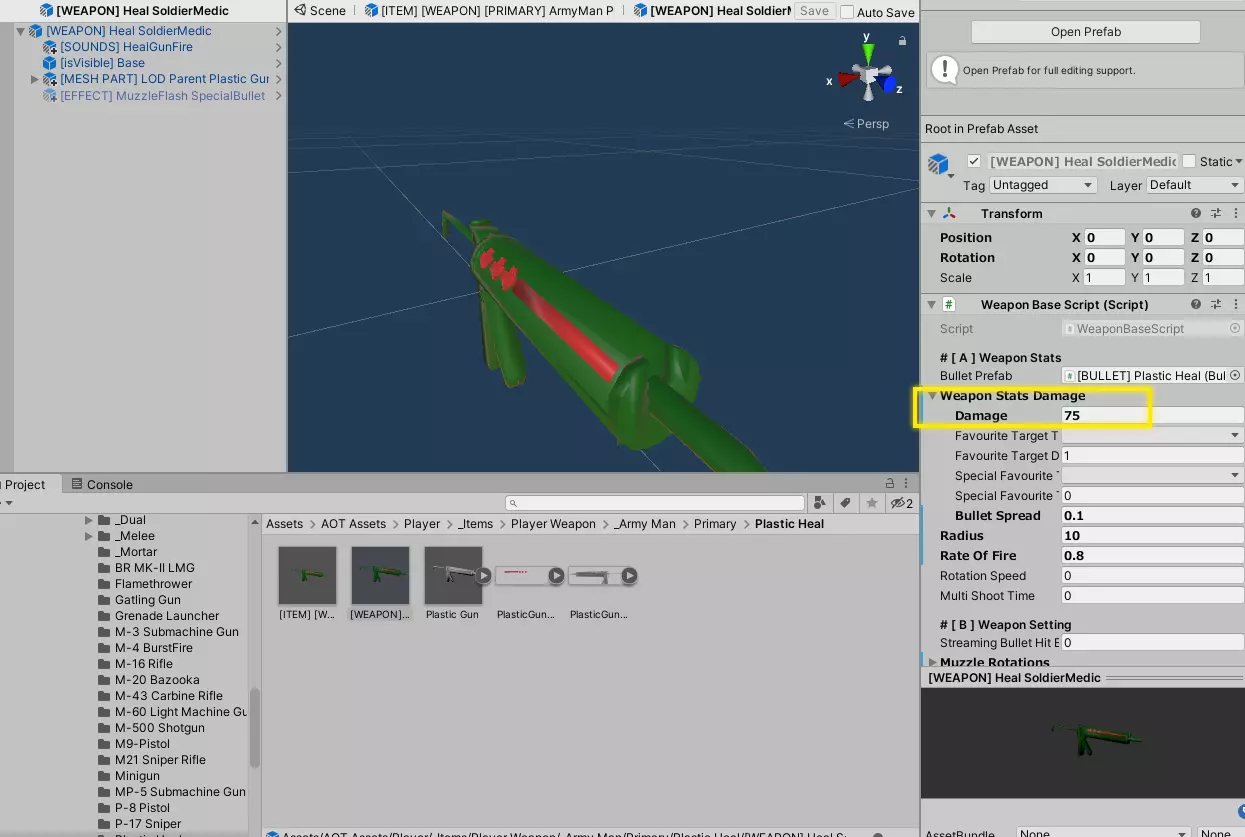Click the Search by Label tag icon

click(846, 503)
